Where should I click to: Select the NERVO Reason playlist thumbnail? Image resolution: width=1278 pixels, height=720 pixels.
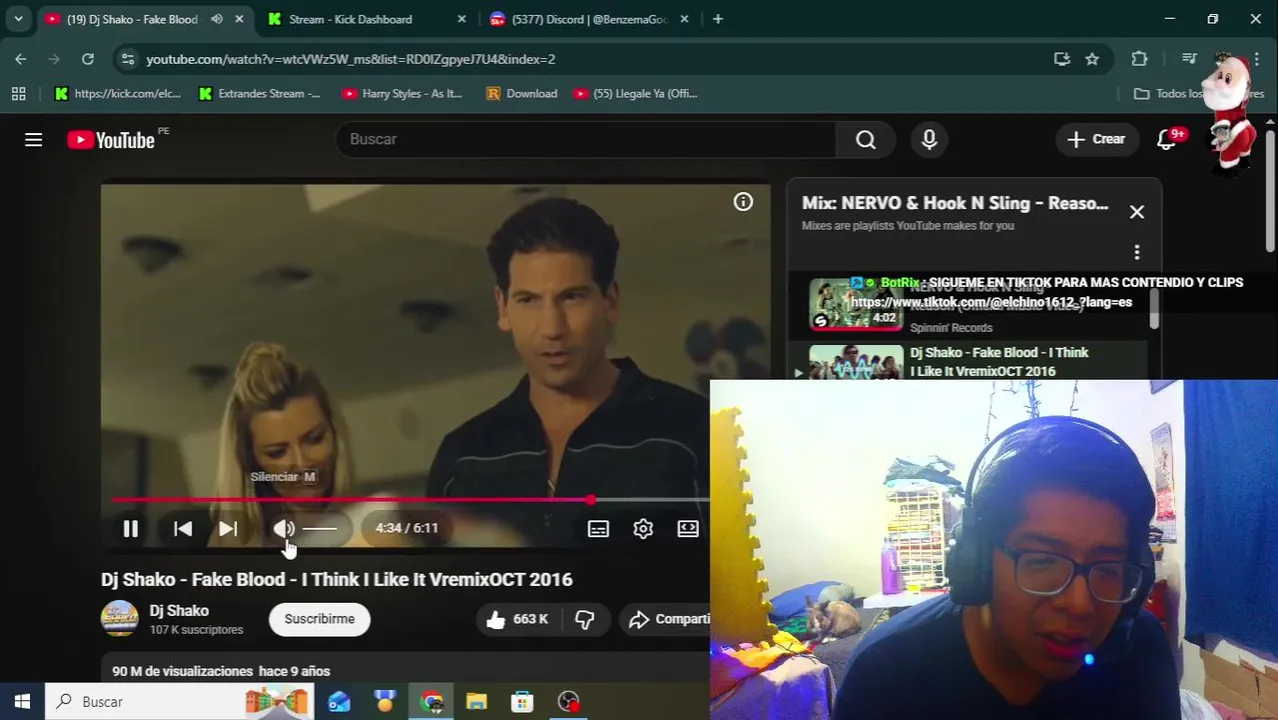[856, 304]
